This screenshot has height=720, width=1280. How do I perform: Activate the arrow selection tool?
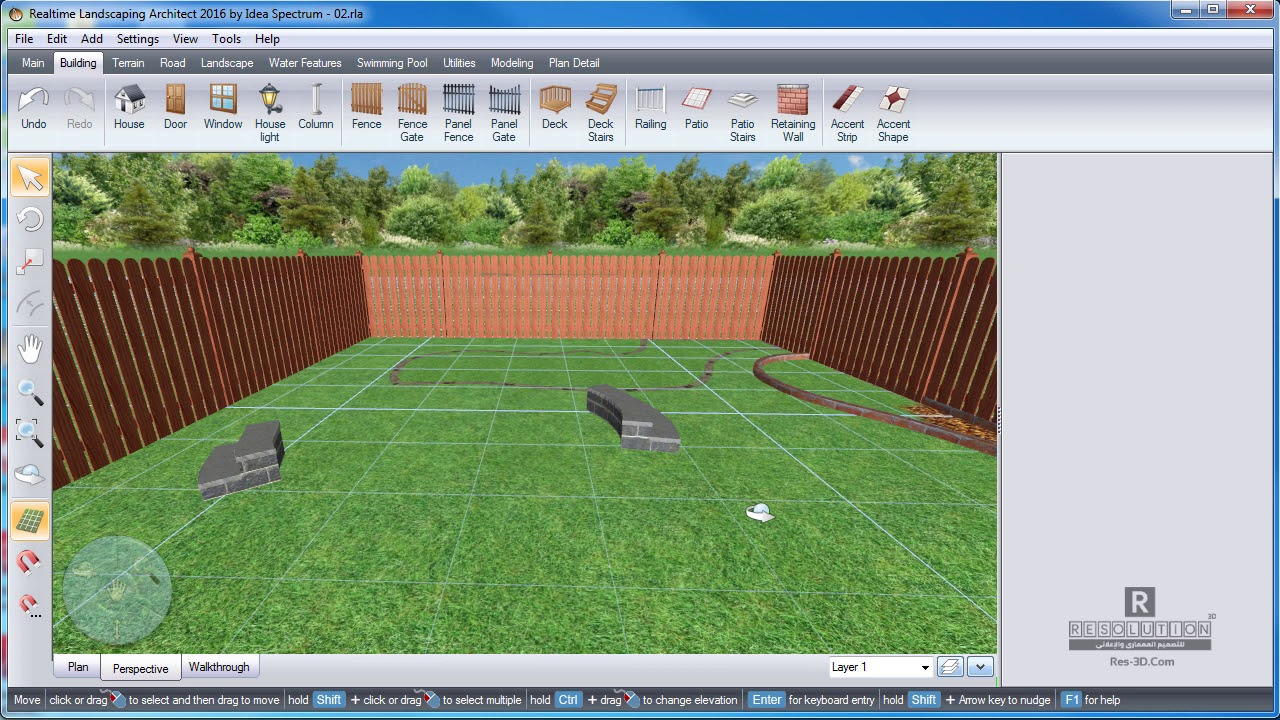(x=30, y=177)
